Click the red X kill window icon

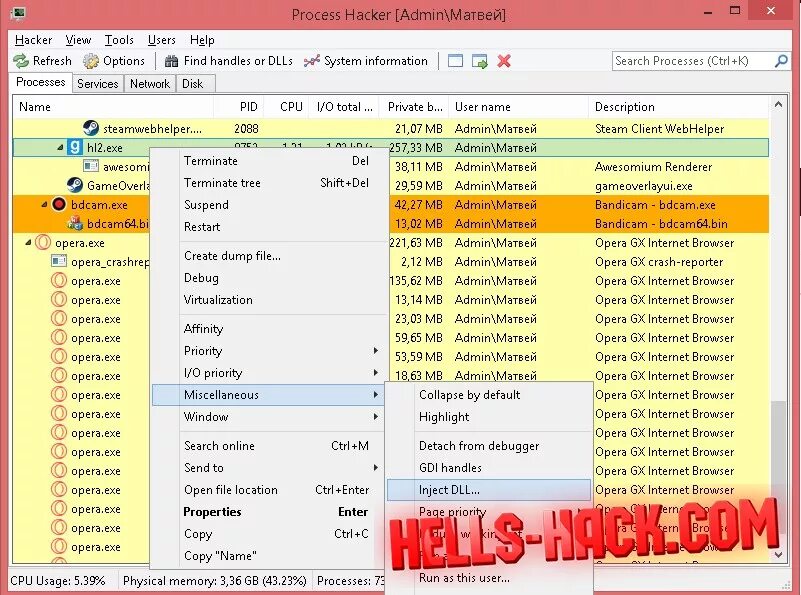point(504,61)
